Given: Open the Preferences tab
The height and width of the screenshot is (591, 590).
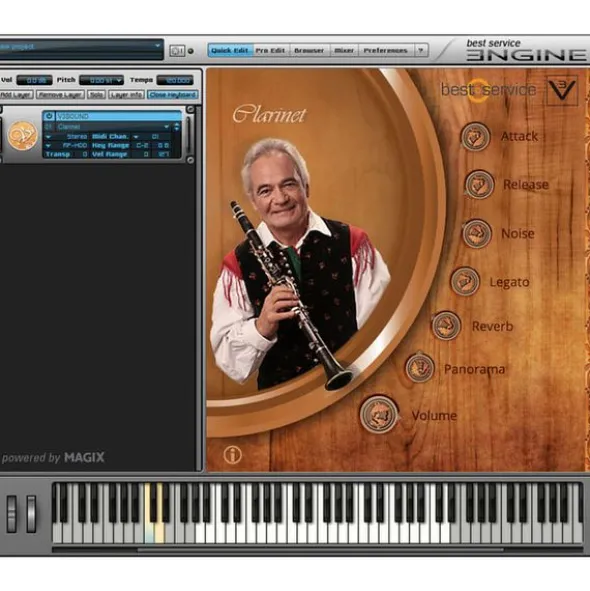Looking at the screenshot, I should click(x=386, y=51).
